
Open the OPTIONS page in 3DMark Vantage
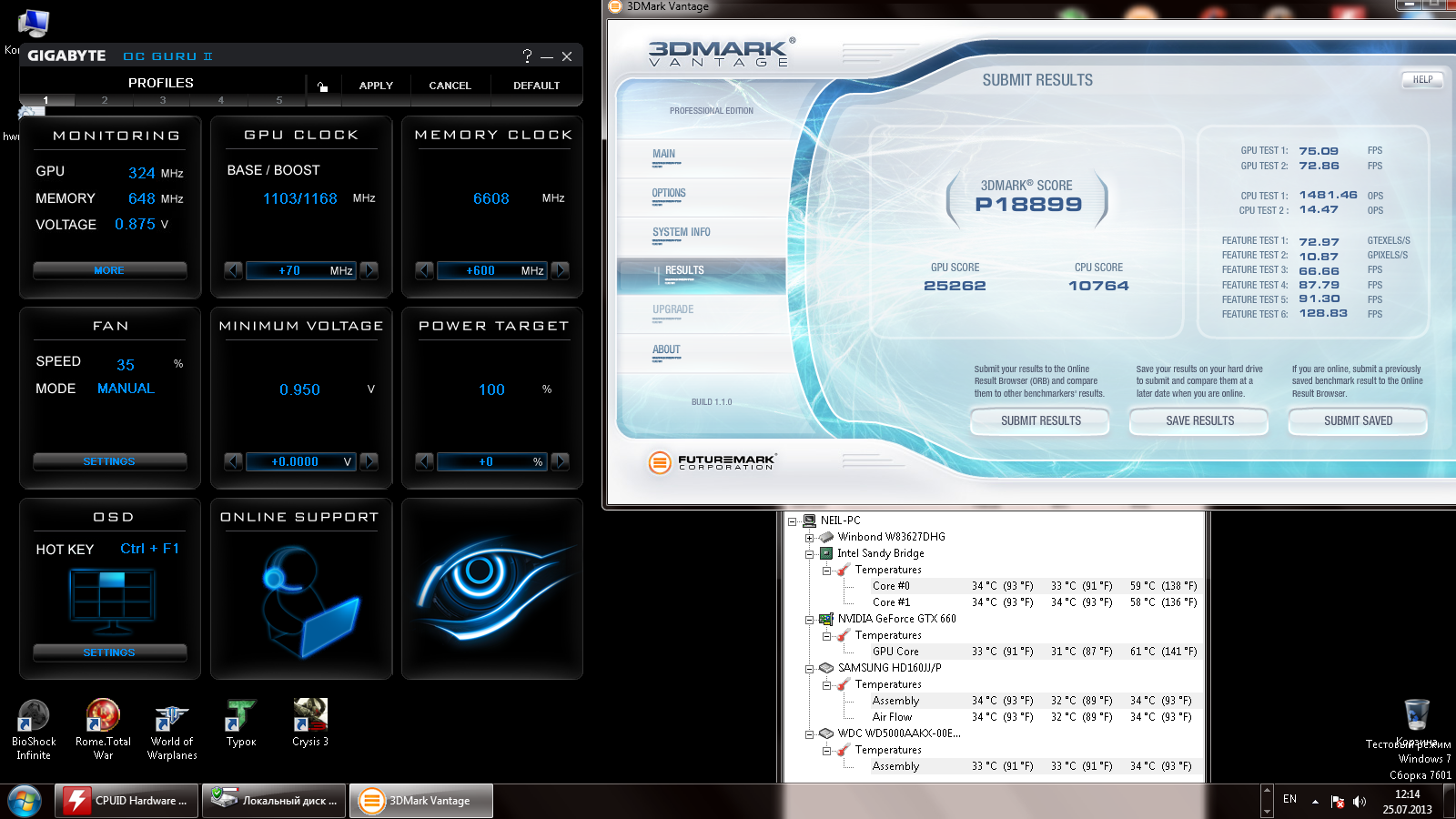[x=669, y=194]
